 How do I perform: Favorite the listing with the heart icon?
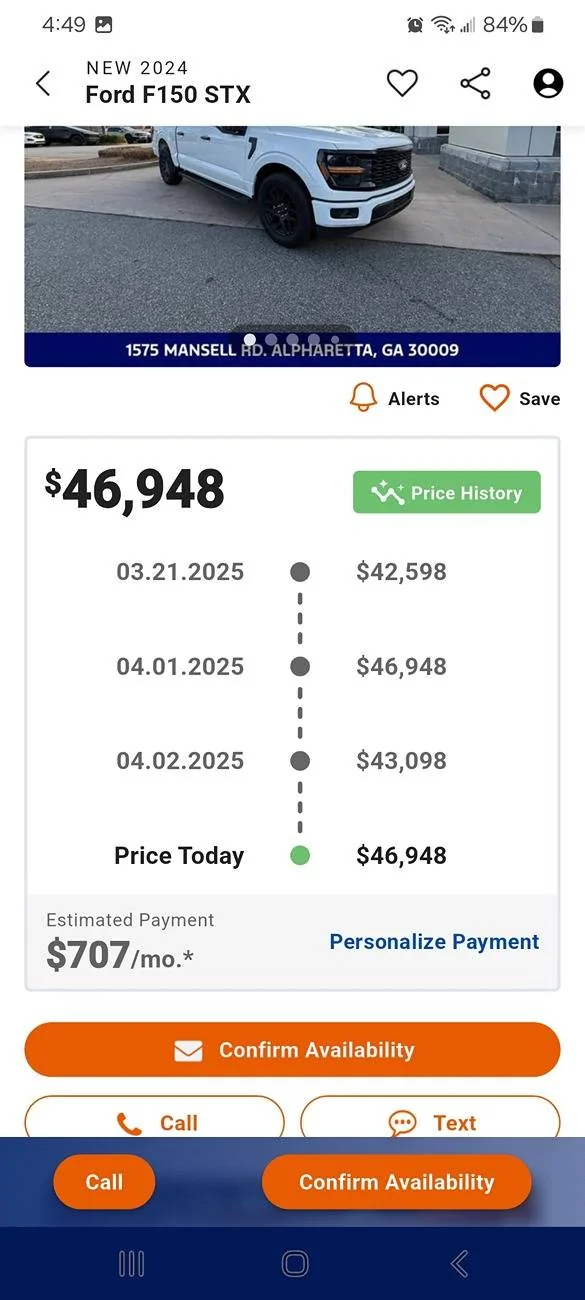click(402, 84)
